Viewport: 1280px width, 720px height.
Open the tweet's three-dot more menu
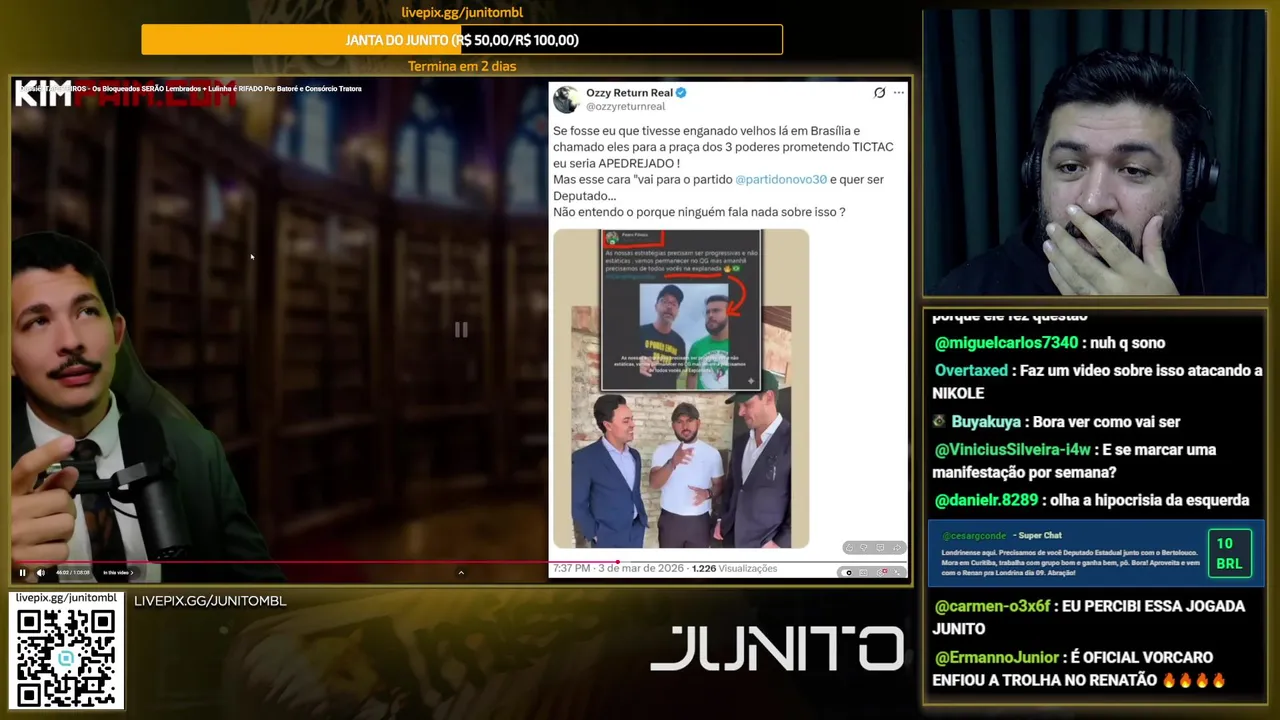tap(899, 93)
